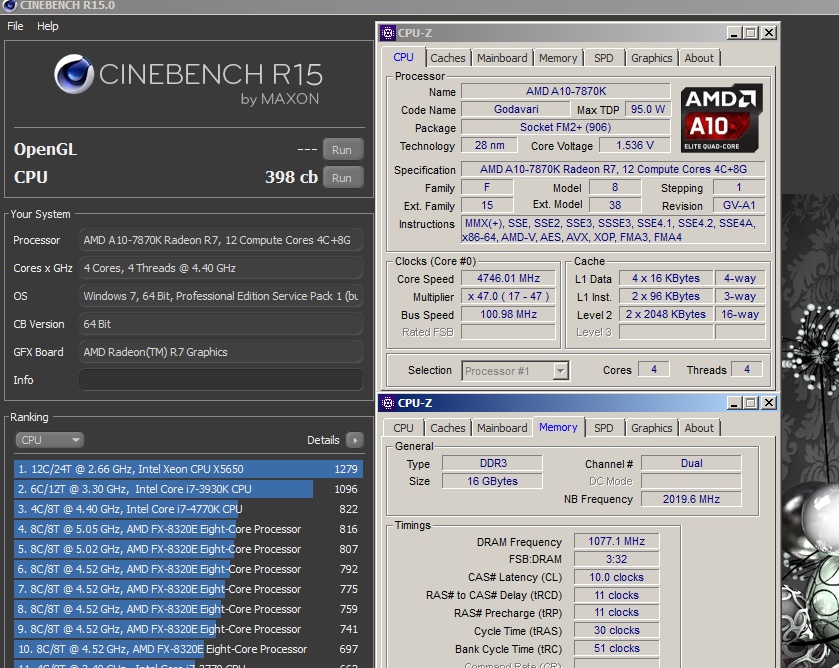Screen dimensions: 839x668
Task: Click the Cinebench title bar app icon
Action: 9,5
